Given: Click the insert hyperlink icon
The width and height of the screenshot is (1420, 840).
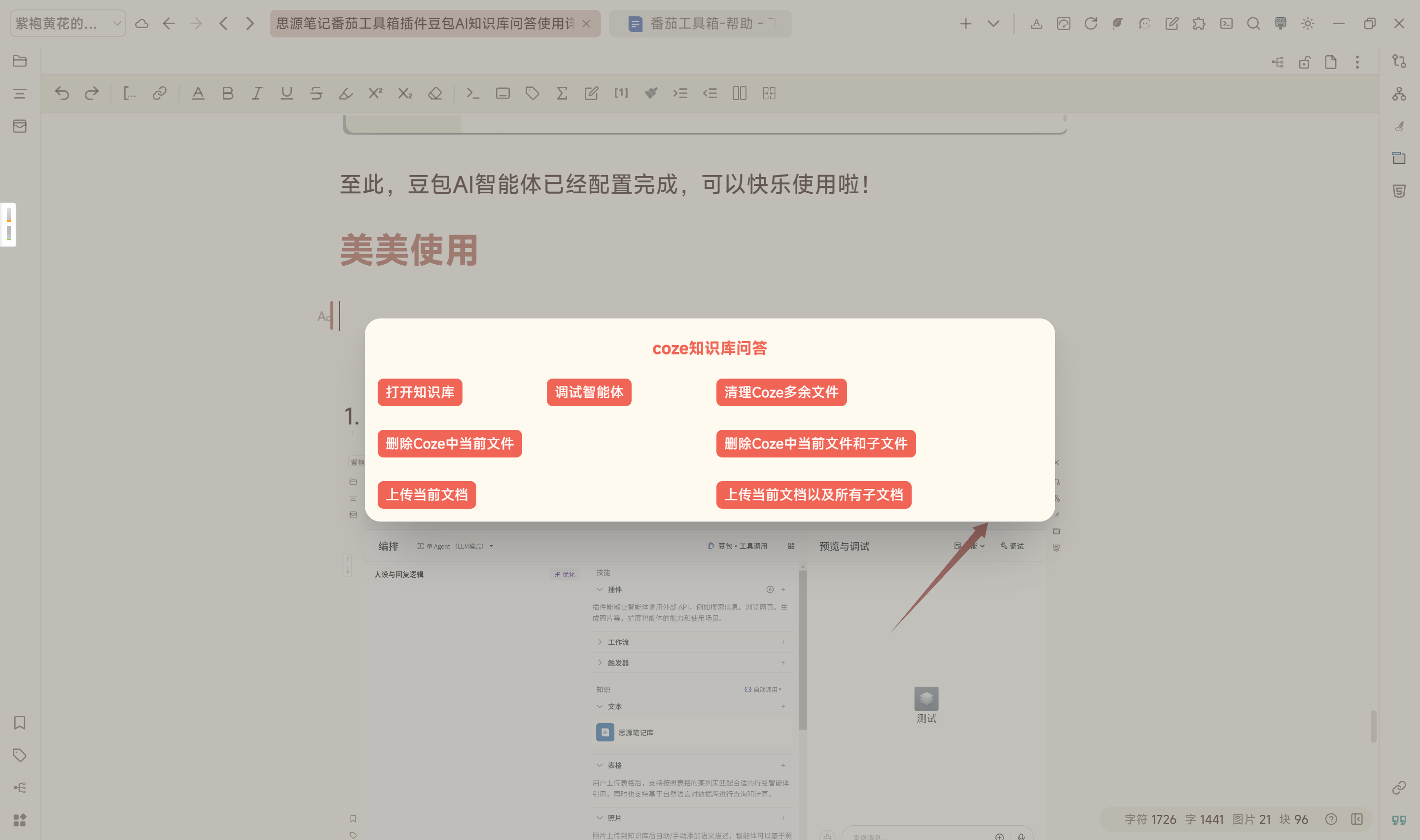Looking at the screenshot, I should click(160, 93).
